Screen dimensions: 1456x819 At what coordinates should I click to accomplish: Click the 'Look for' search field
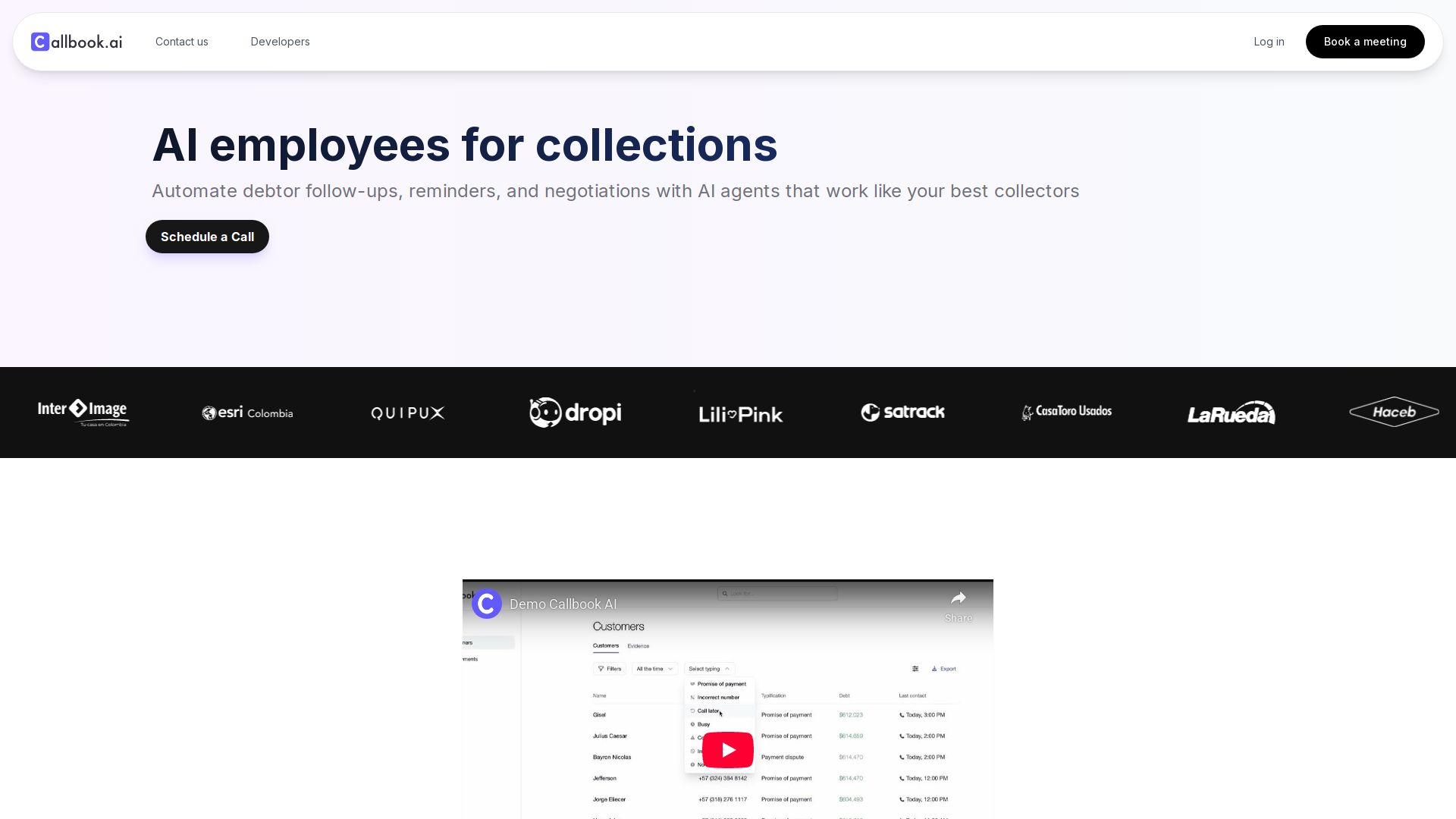click(778, 593)
